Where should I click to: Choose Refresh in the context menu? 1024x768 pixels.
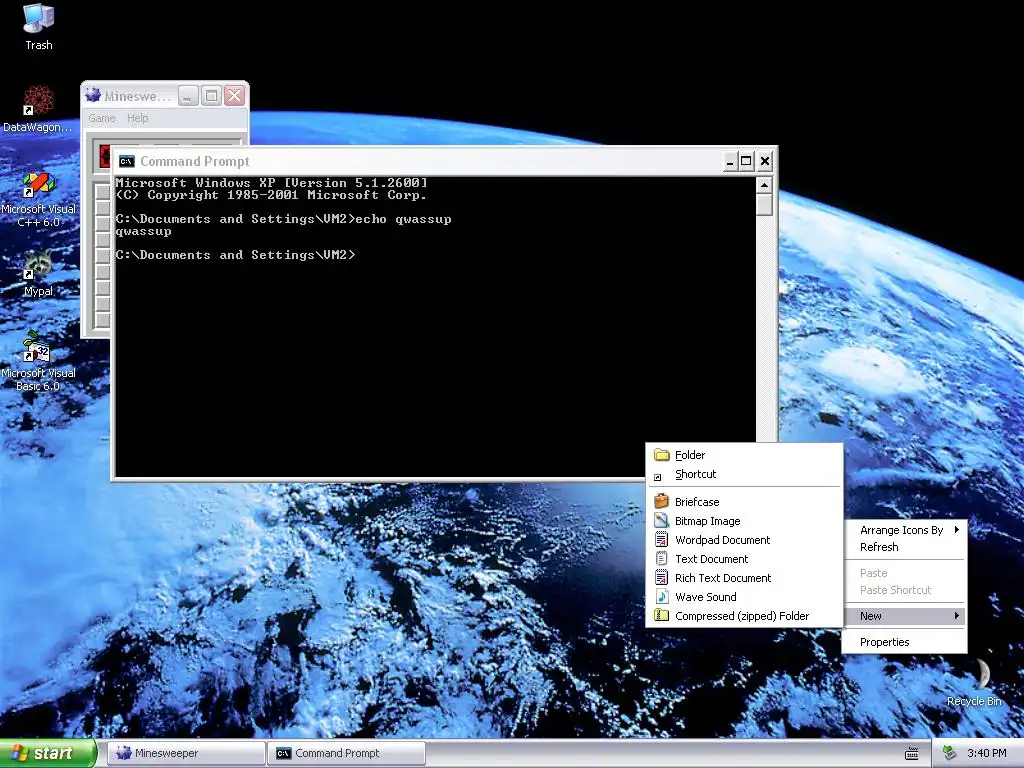tap(904, 547)
